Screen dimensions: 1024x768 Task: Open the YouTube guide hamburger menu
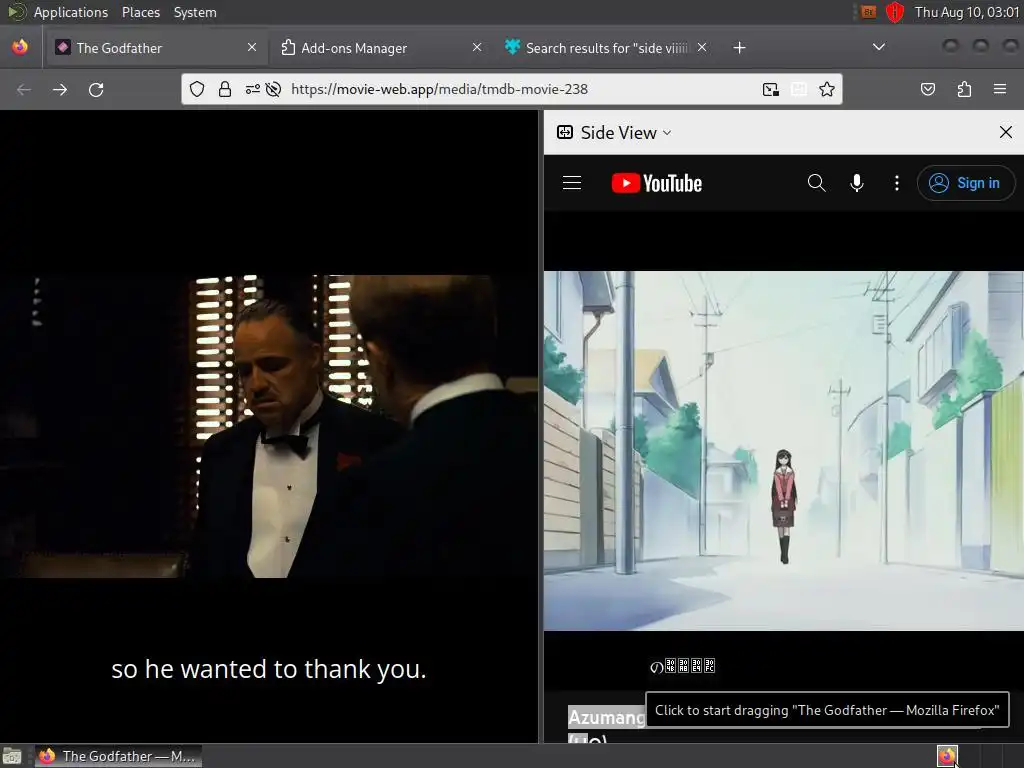pos(572,183)
